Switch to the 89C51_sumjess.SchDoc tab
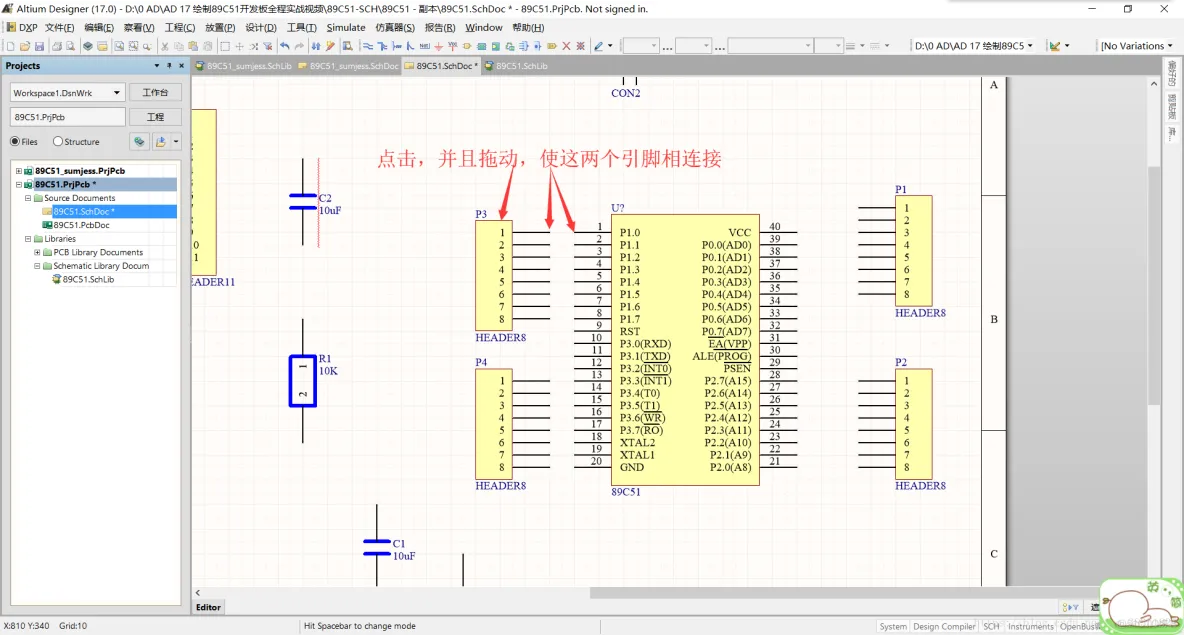The image size is (1184, 635). tap(348, 66)
